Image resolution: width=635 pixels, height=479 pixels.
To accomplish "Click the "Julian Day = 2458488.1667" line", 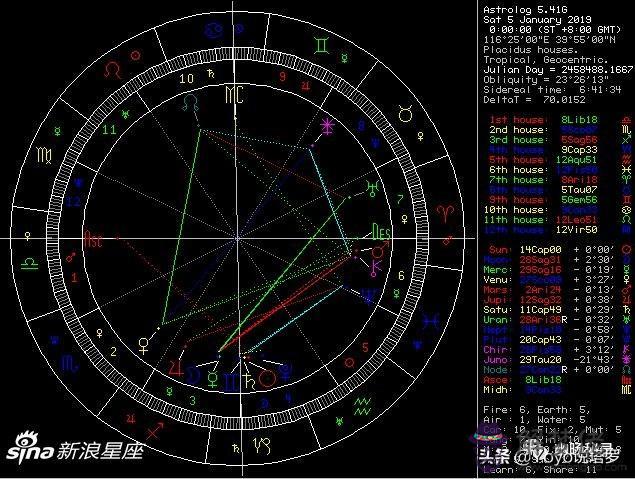I will [558, 70].
